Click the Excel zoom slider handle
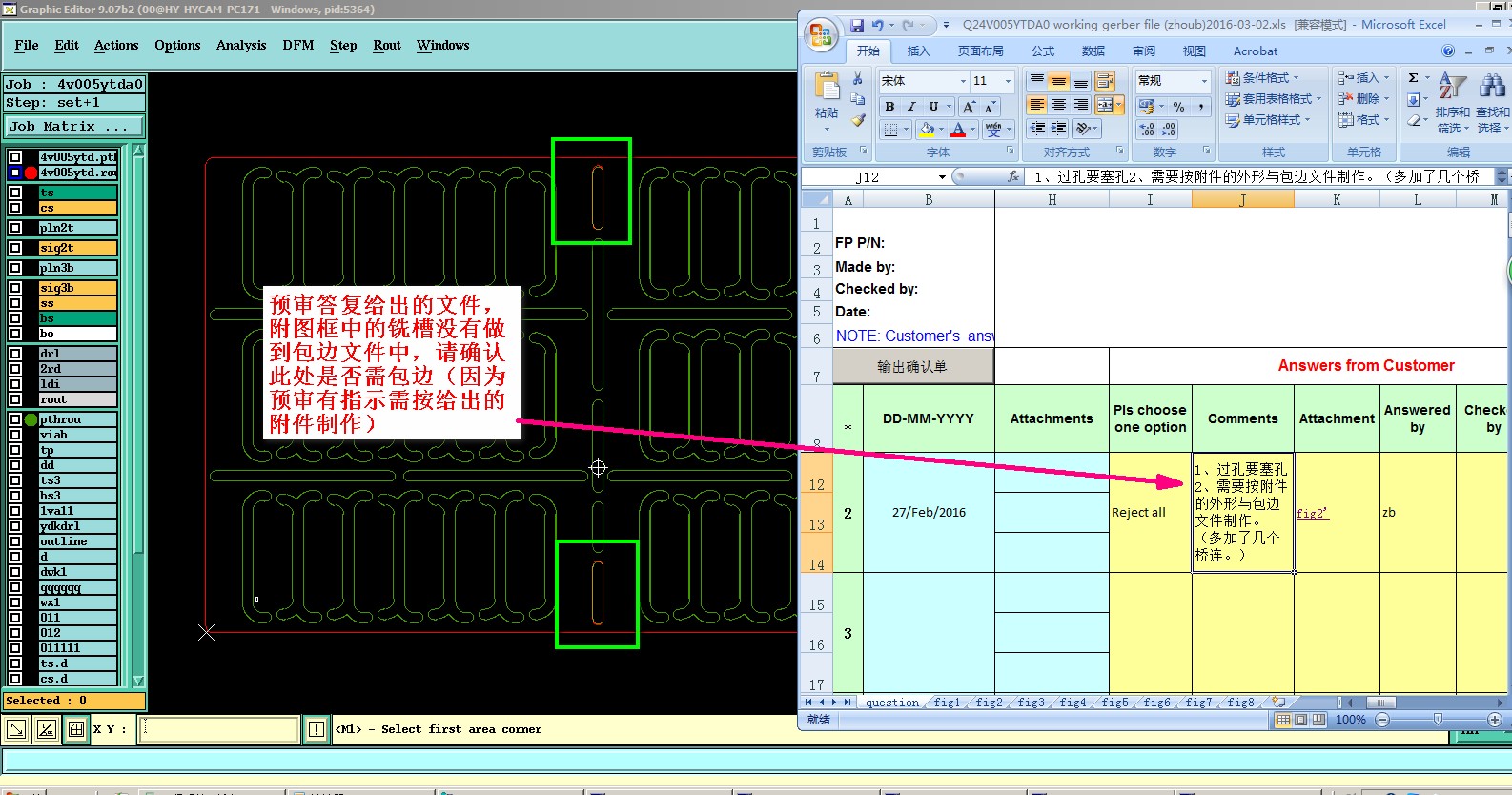Viewport: 1512px width, 795px height. [1438, 720]
